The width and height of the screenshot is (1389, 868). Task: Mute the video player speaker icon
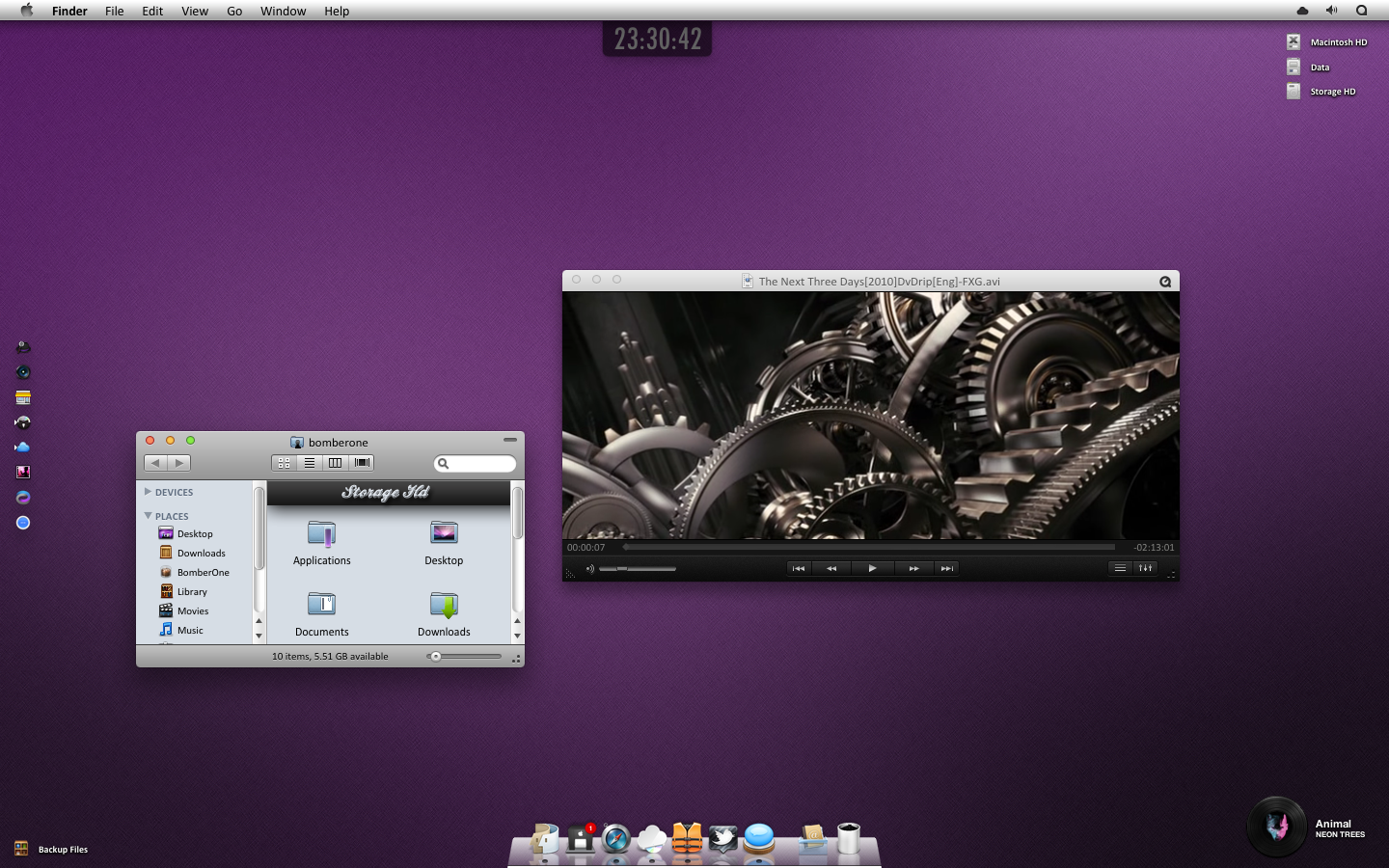[589, 568]
